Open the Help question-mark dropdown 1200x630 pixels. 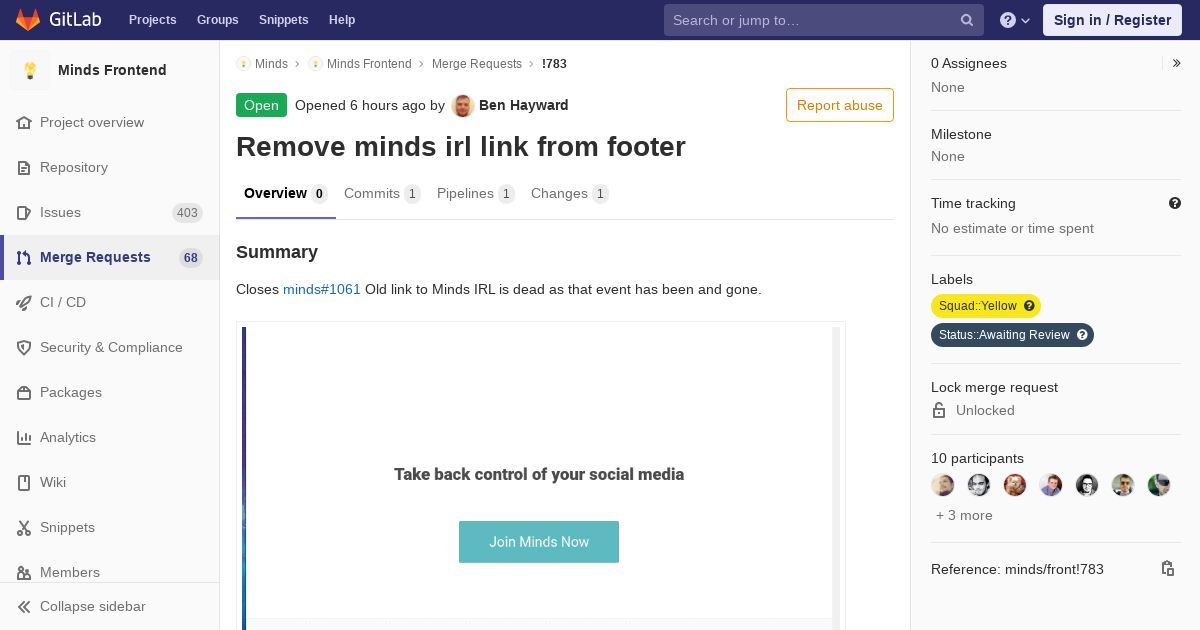coord(1015,20)
